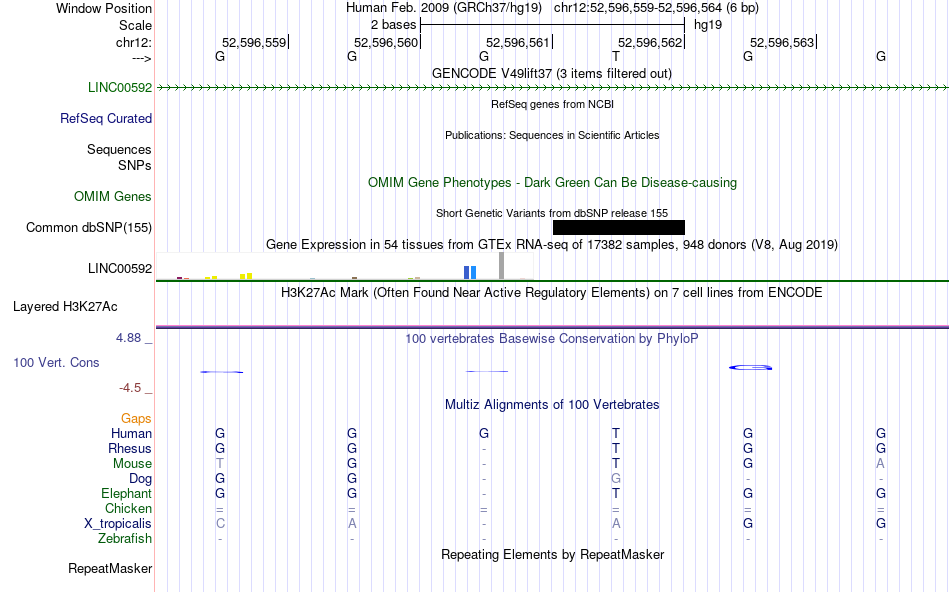950x592 pixels.
Task: Click the X_tropicalis species label
Action: (118, 524)
